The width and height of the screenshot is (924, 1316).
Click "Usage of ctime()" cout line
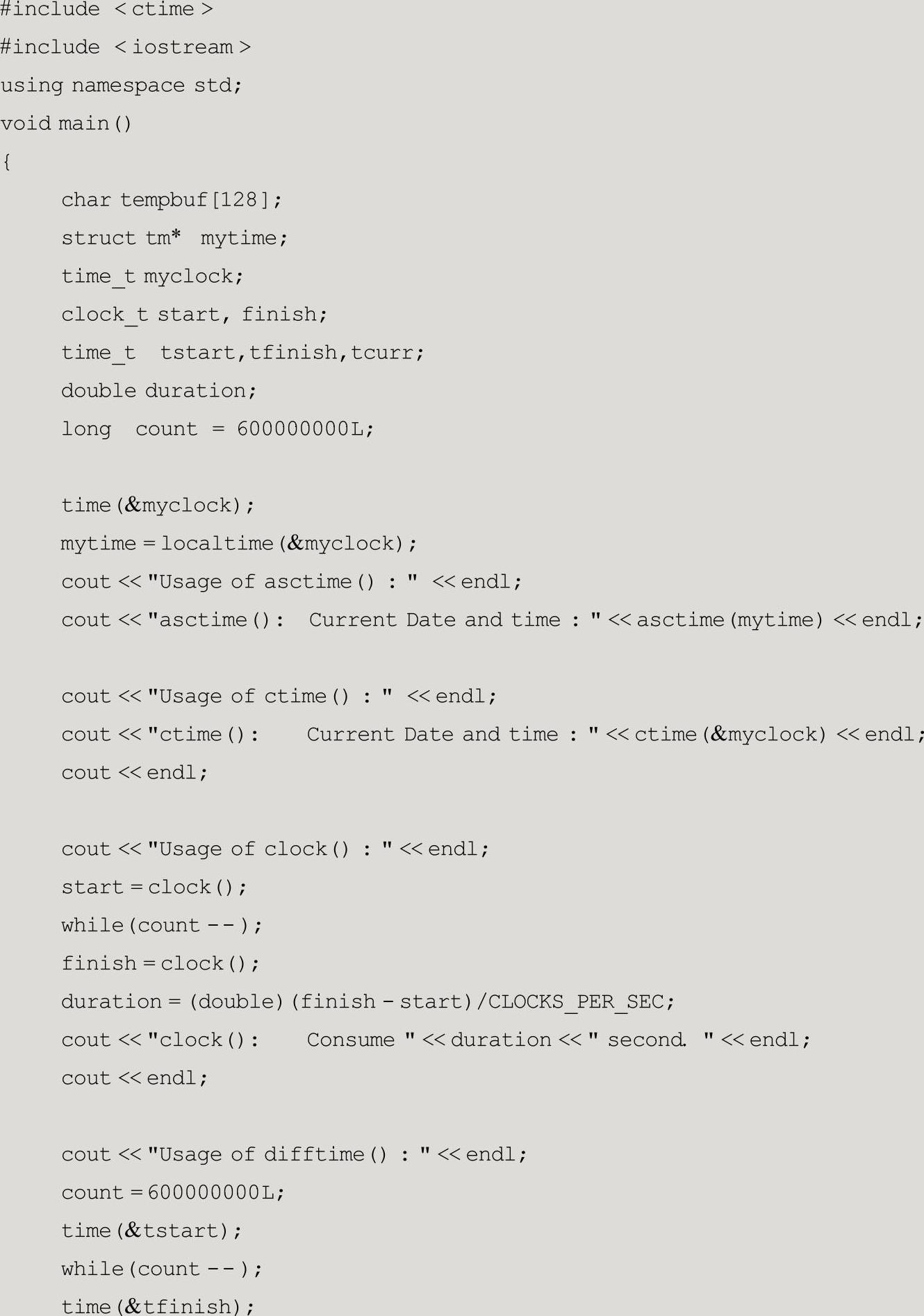click(x=279, y=697)
